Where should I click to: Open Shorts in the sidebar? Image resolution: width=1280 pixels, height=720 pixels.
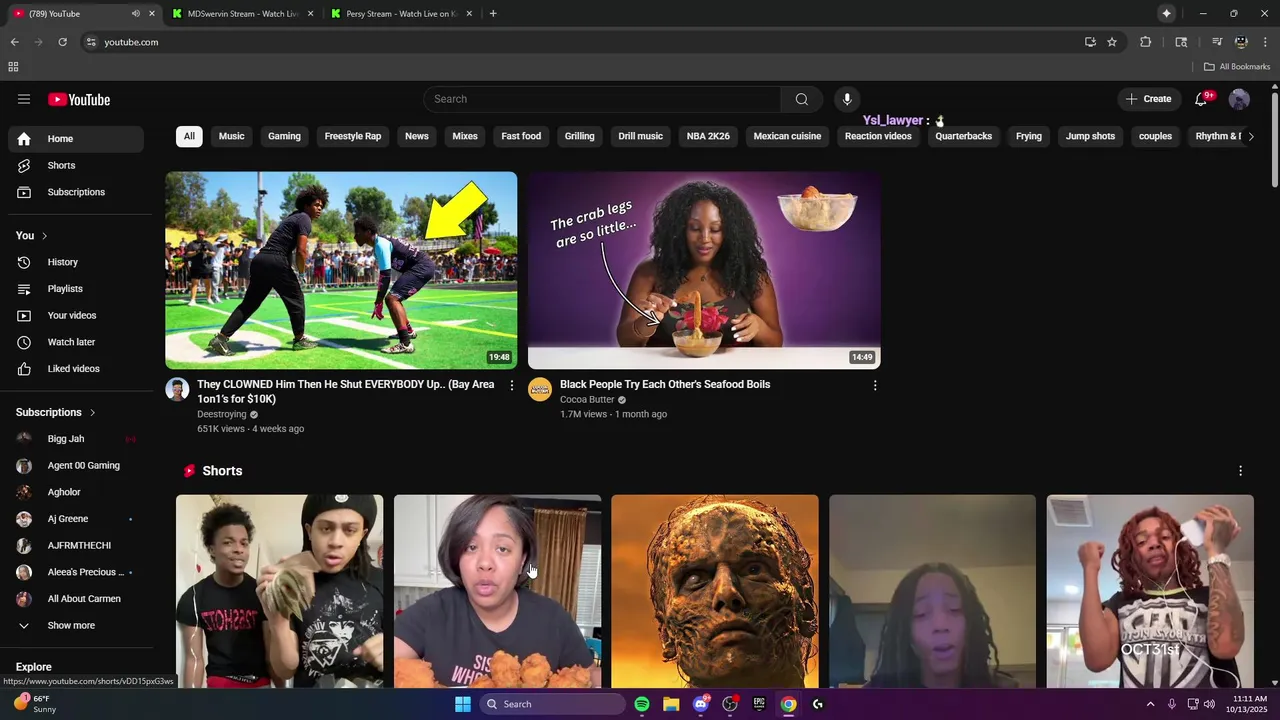coord(76,165)
